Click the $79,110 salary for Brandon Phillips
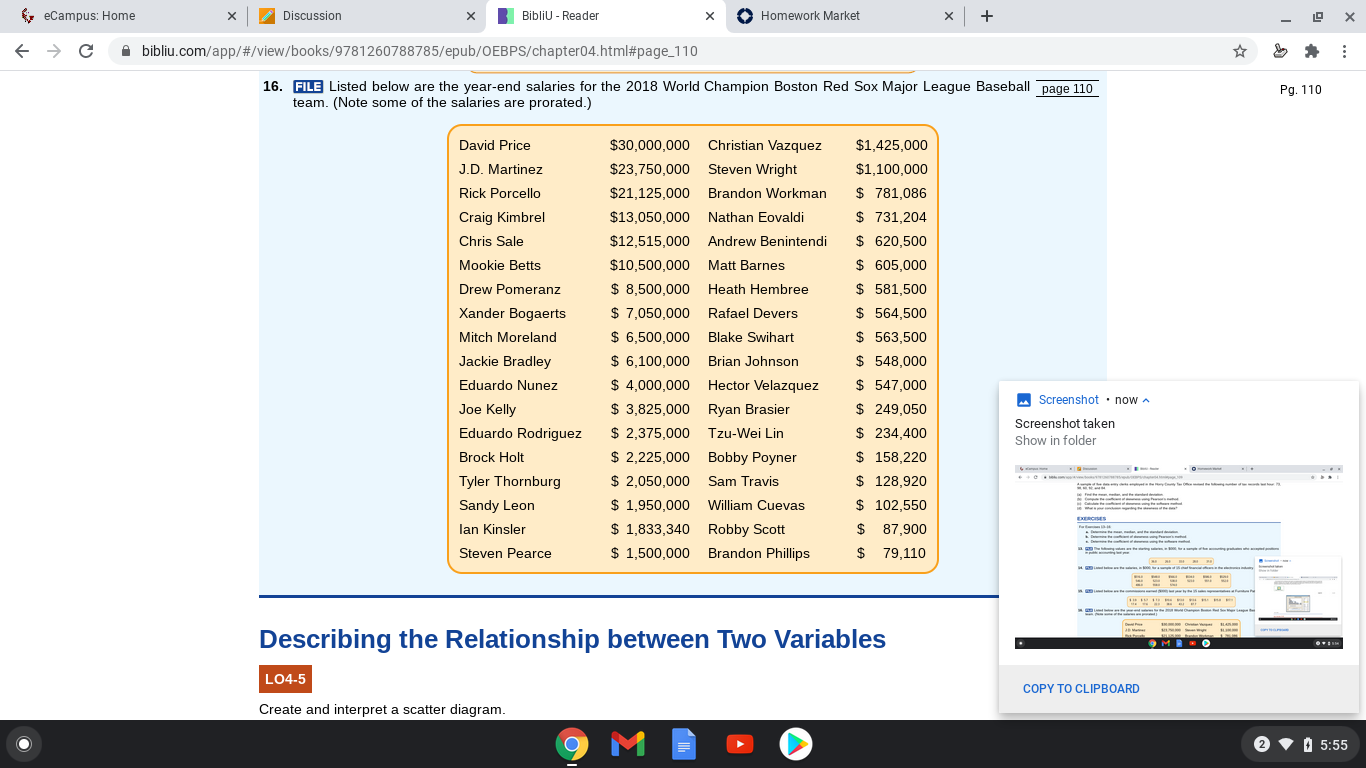The height and width of the screenshot is (768, 1366). [891, 553]
